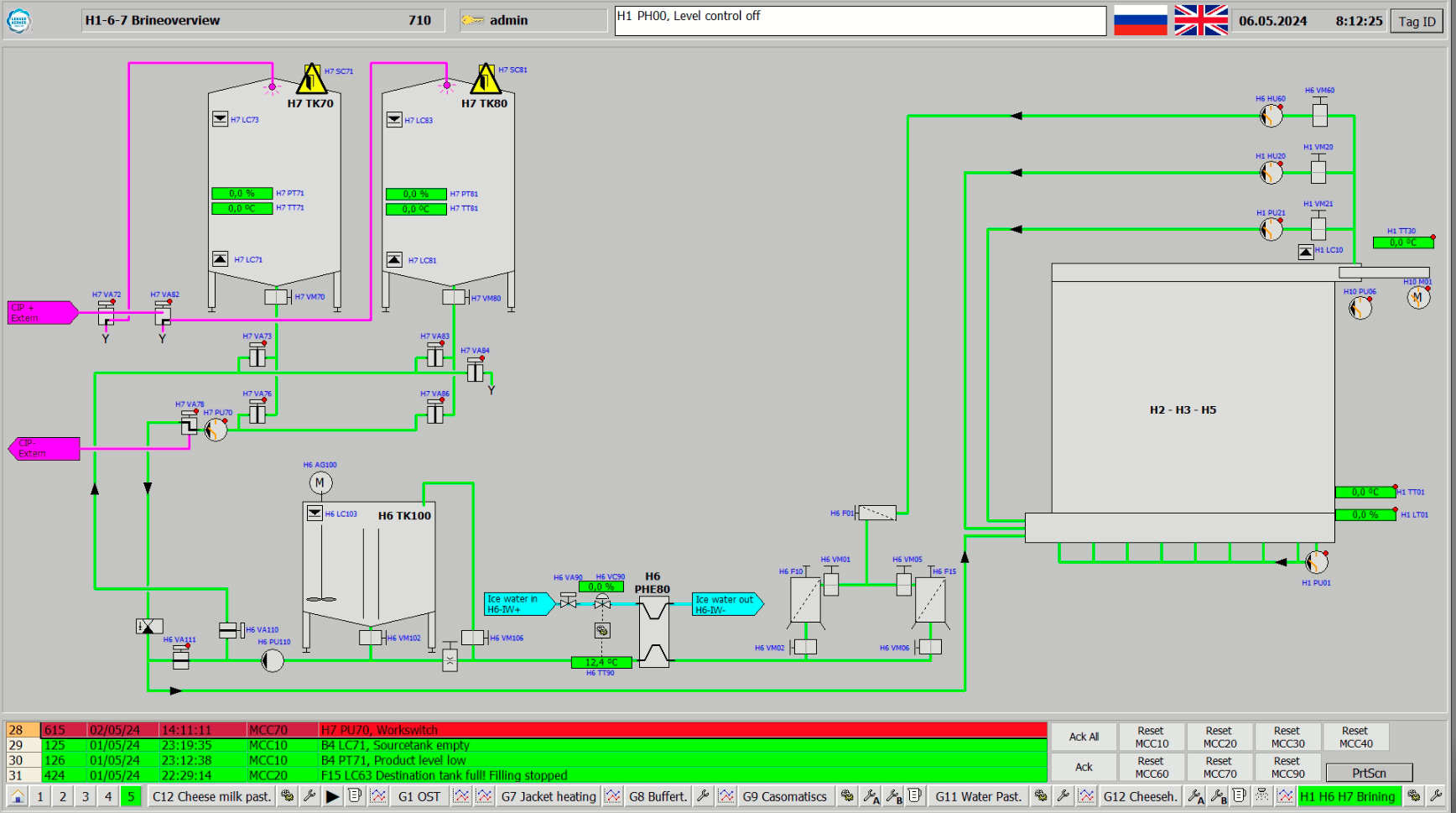The width and height of the screenshot is (1456, 813).
Task: Click the H10 M01 motor symbol
Action: [1418, 297]
